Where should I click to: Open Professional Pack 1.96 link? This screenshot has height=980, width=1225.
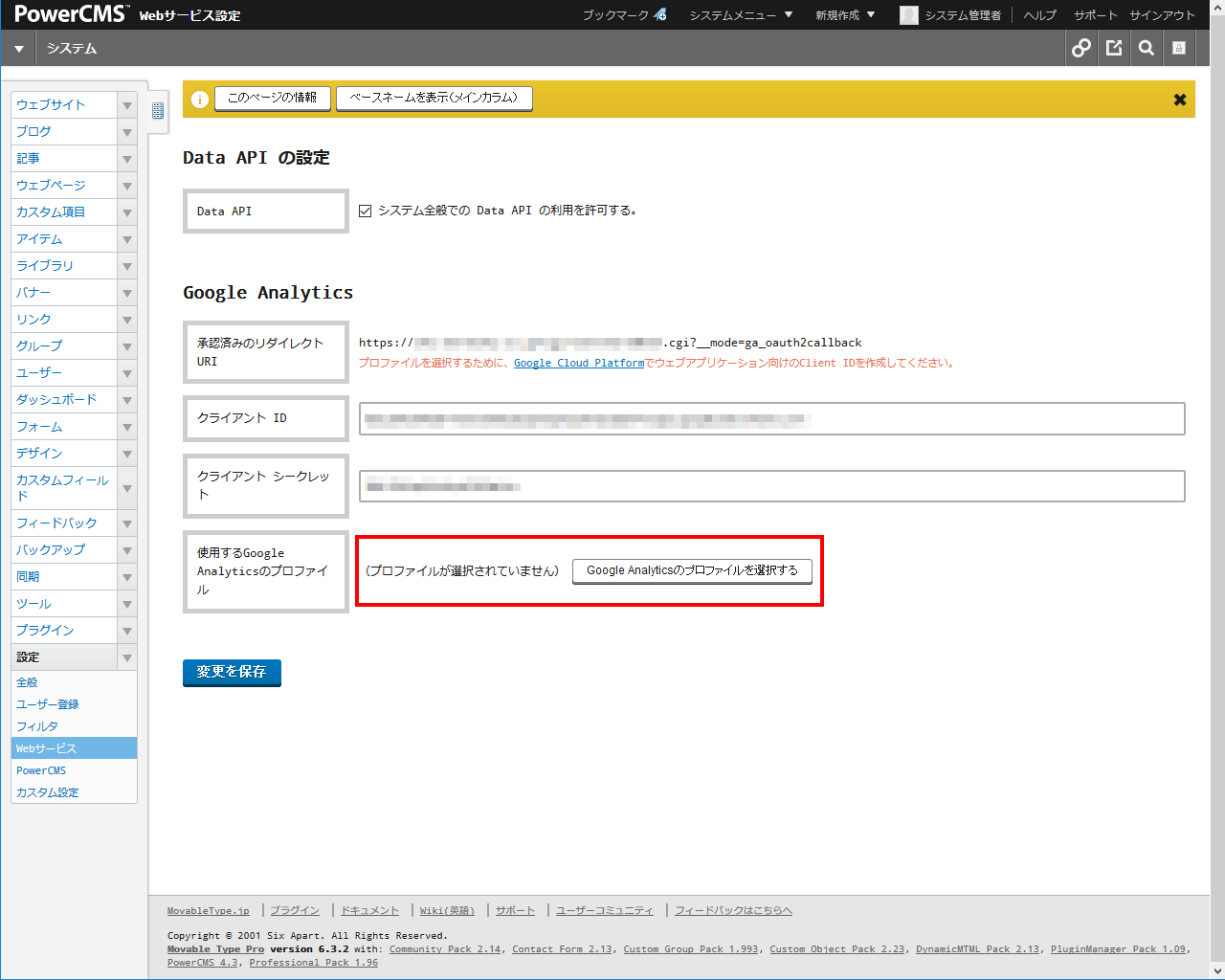[x=314, y=963]
